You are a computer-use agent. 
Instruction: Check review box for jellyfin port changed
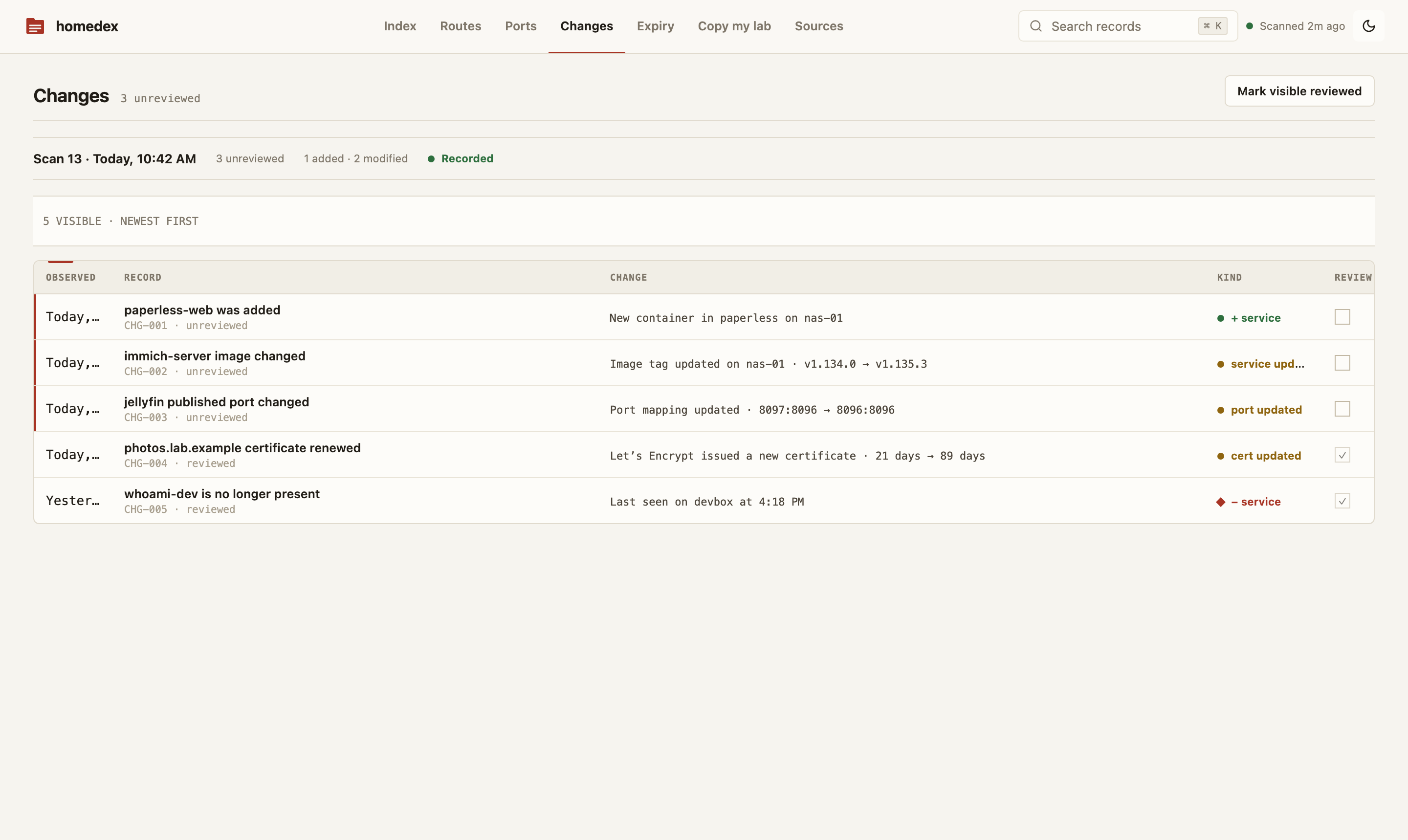pos(1342,409)
